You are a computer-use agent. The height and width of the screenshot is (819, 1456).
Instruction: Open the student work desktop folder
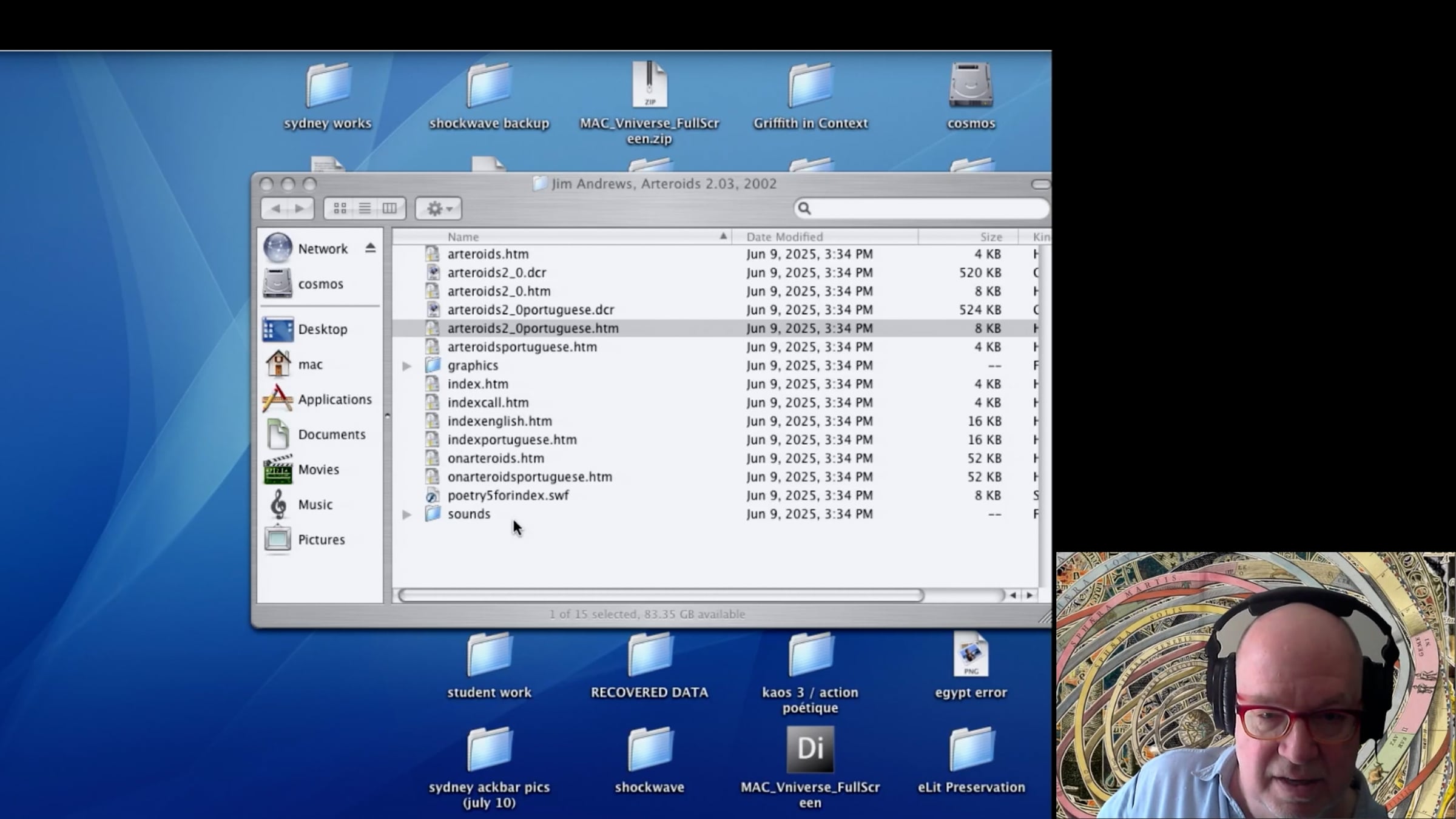[489, 655]
